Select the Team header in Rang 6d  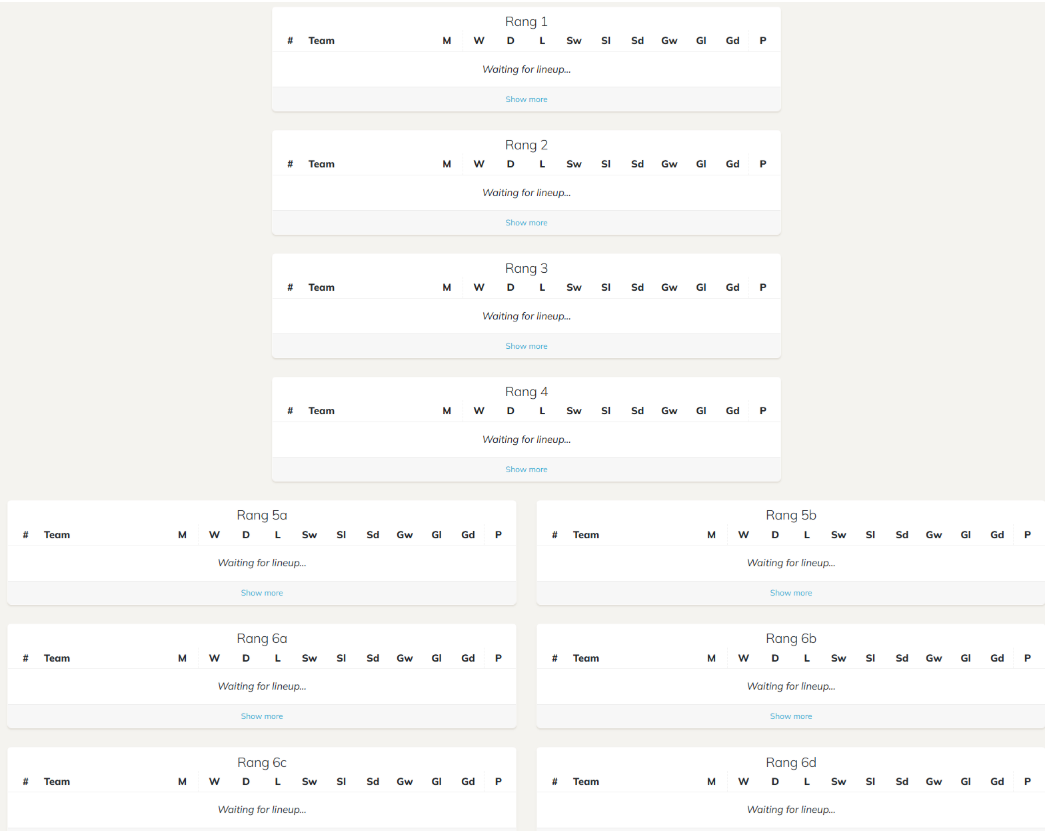[586, 782]
